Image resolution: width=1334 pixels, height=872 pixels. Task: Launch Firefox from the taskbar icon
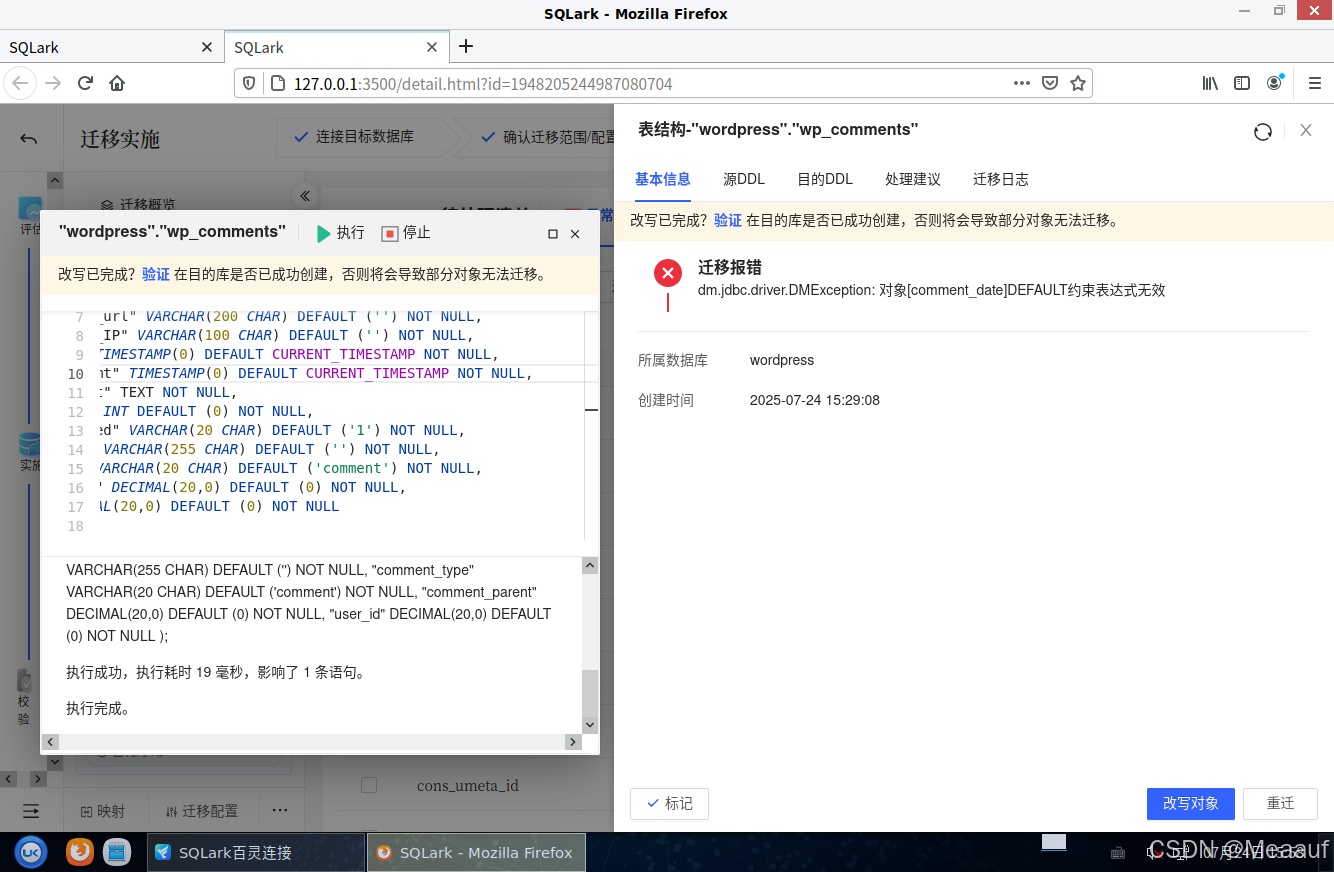(79, 852)
